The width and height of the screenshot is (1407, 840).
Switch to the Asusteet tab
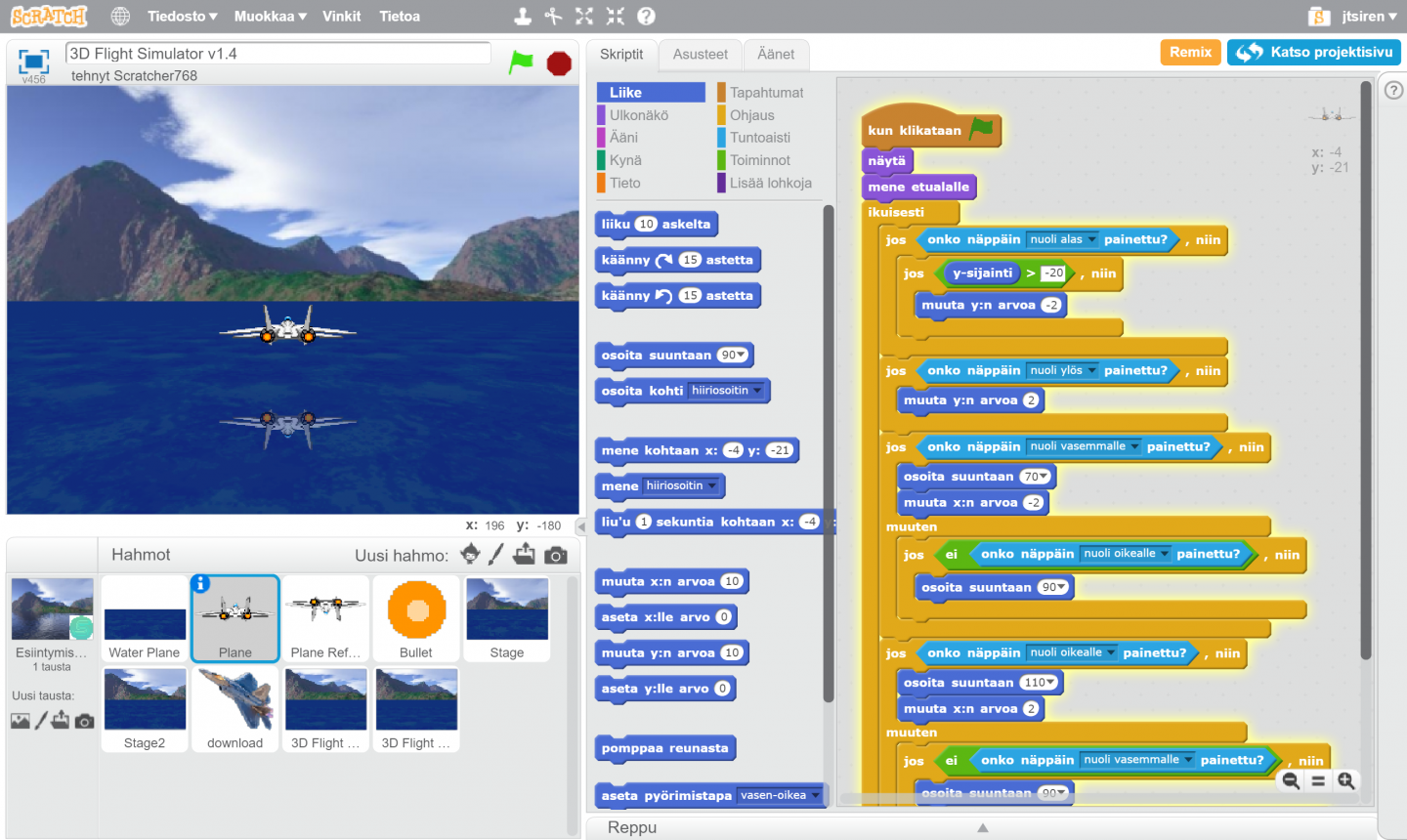click(x=701, y=54)
